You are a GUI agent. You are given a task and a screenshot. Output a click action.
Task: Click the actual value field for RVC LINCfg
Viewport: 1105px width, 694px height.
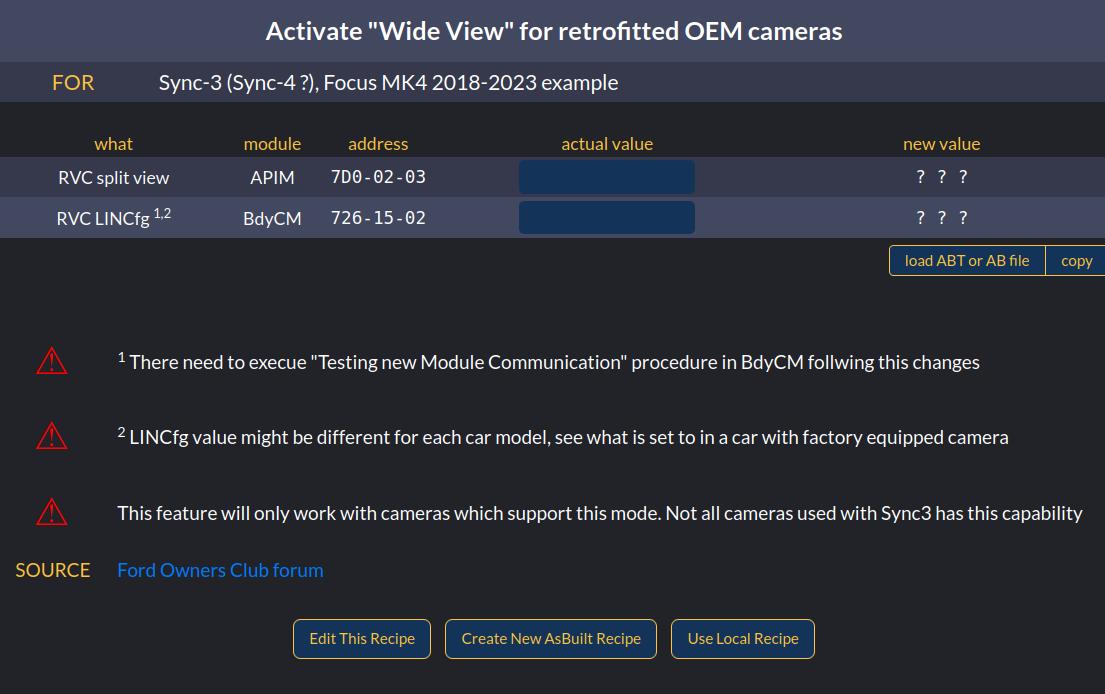pyautogui.click(x=607, y=218)
